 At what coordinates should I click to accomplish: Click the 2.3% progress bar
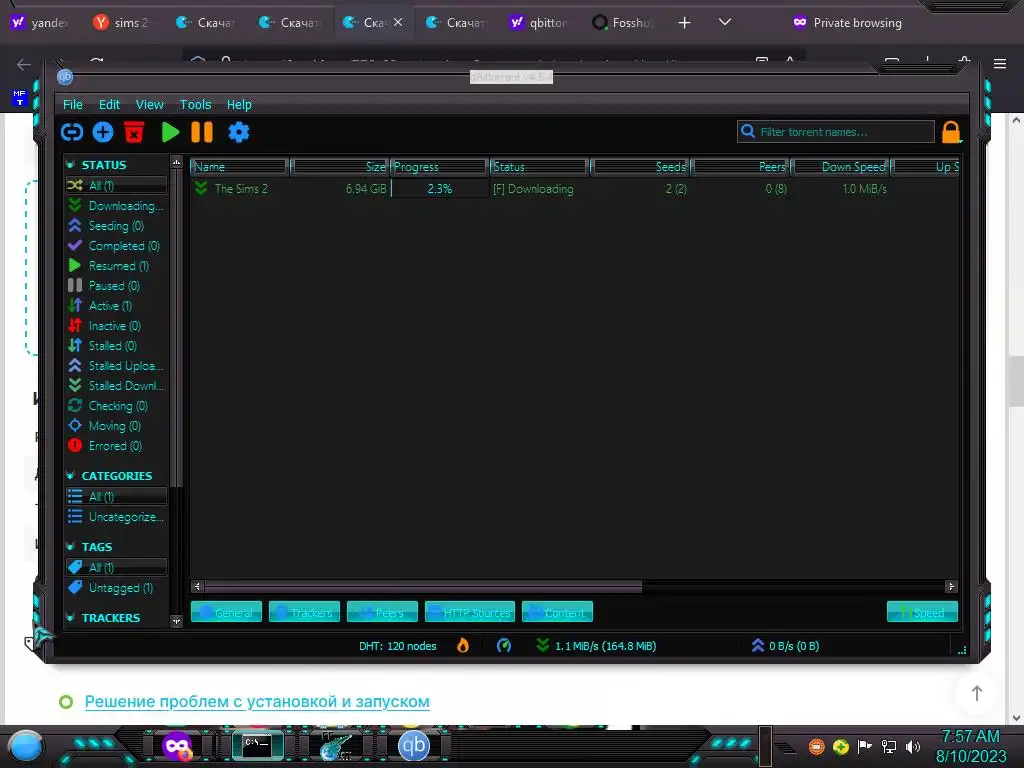click(440, 189)
